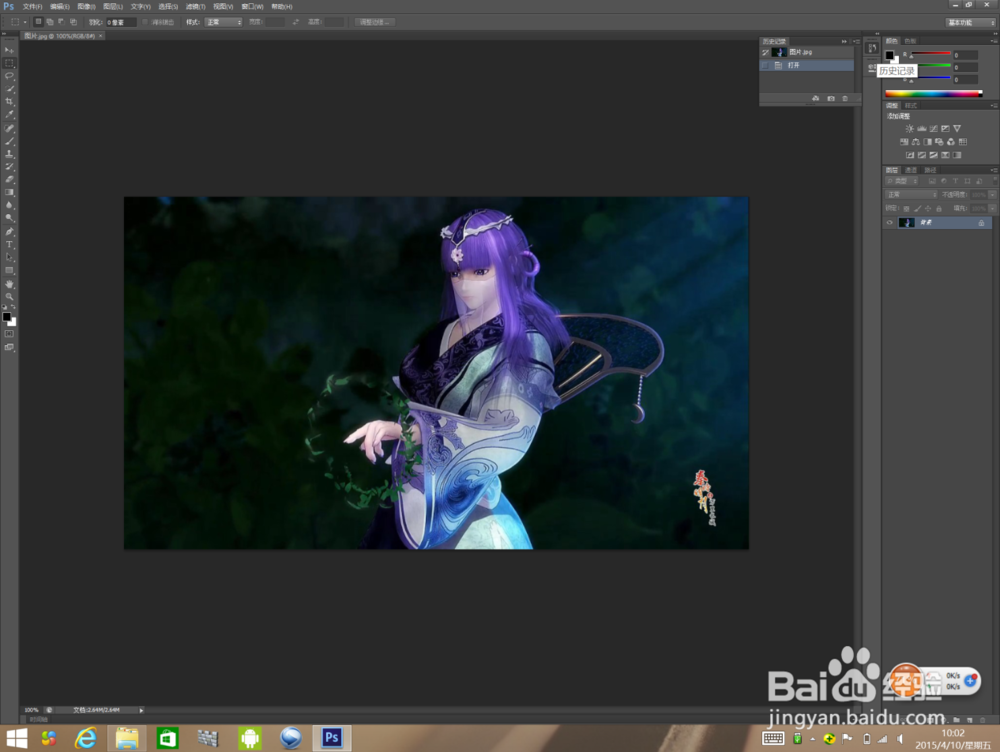Toggle lock image pixels brush icon

pyautogui.click(x=917, y=209)
